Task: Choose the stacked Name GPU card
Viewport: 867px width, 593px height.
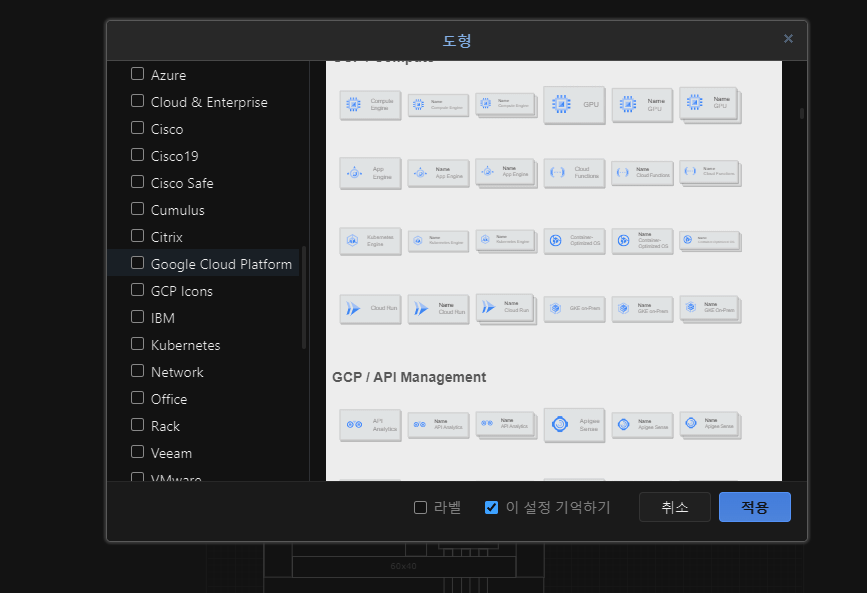Action: pyautogui.click(x=710, y=105)
